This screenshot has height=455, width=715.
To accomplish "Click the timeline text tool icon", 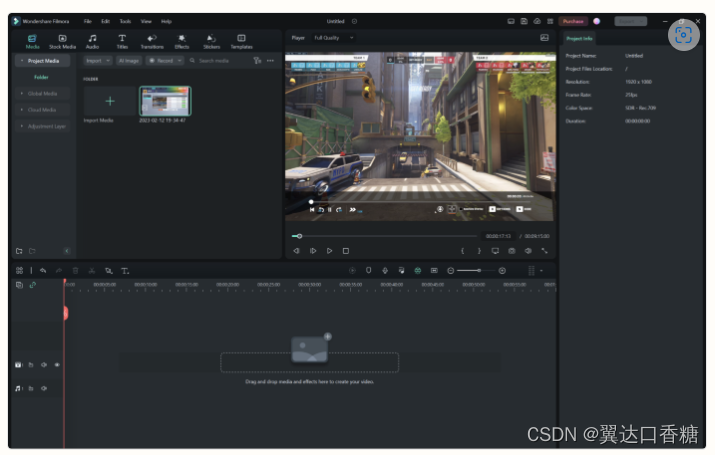I will point(125,271).
